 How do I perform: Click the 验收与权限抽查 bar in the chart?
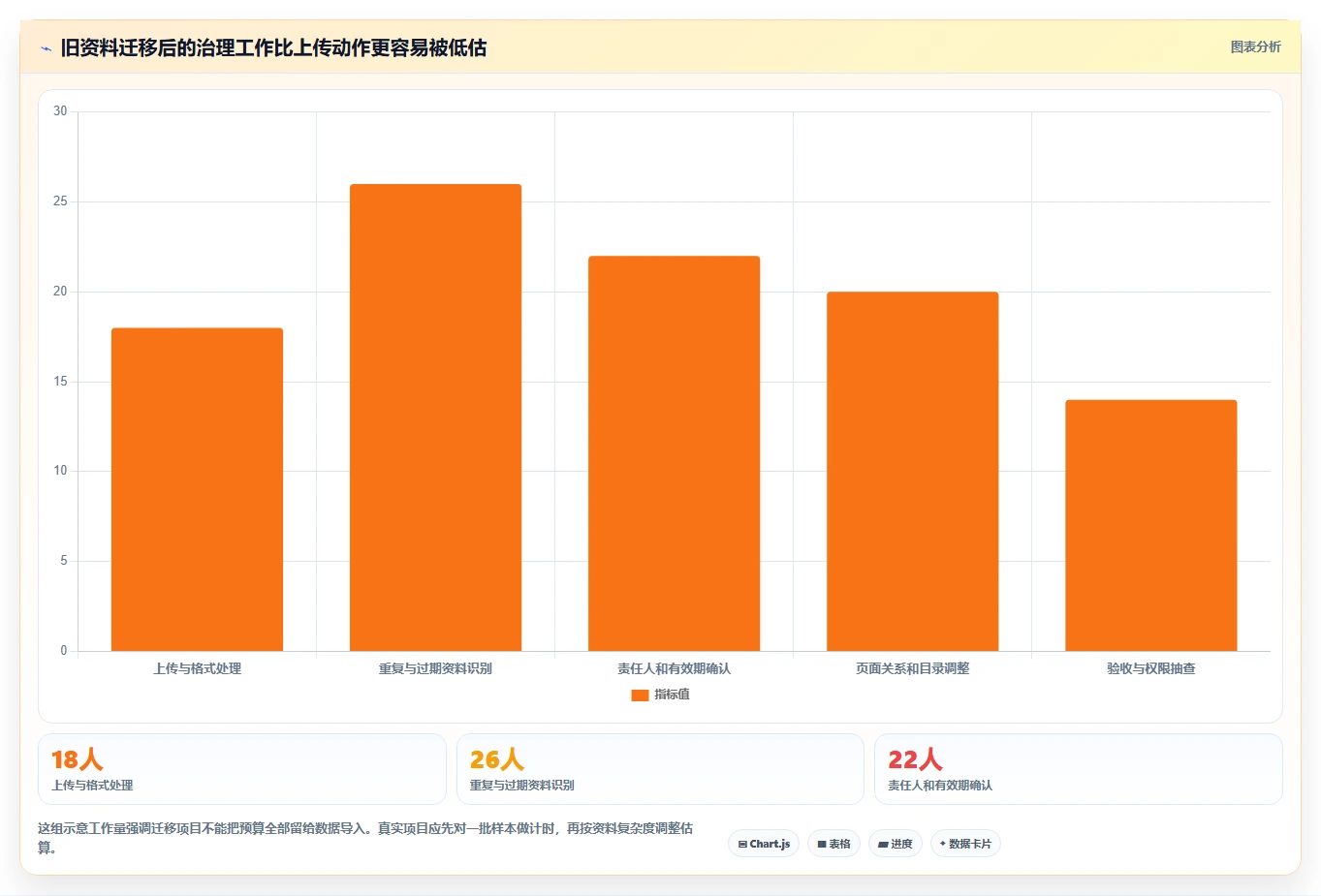point(1150,525)
